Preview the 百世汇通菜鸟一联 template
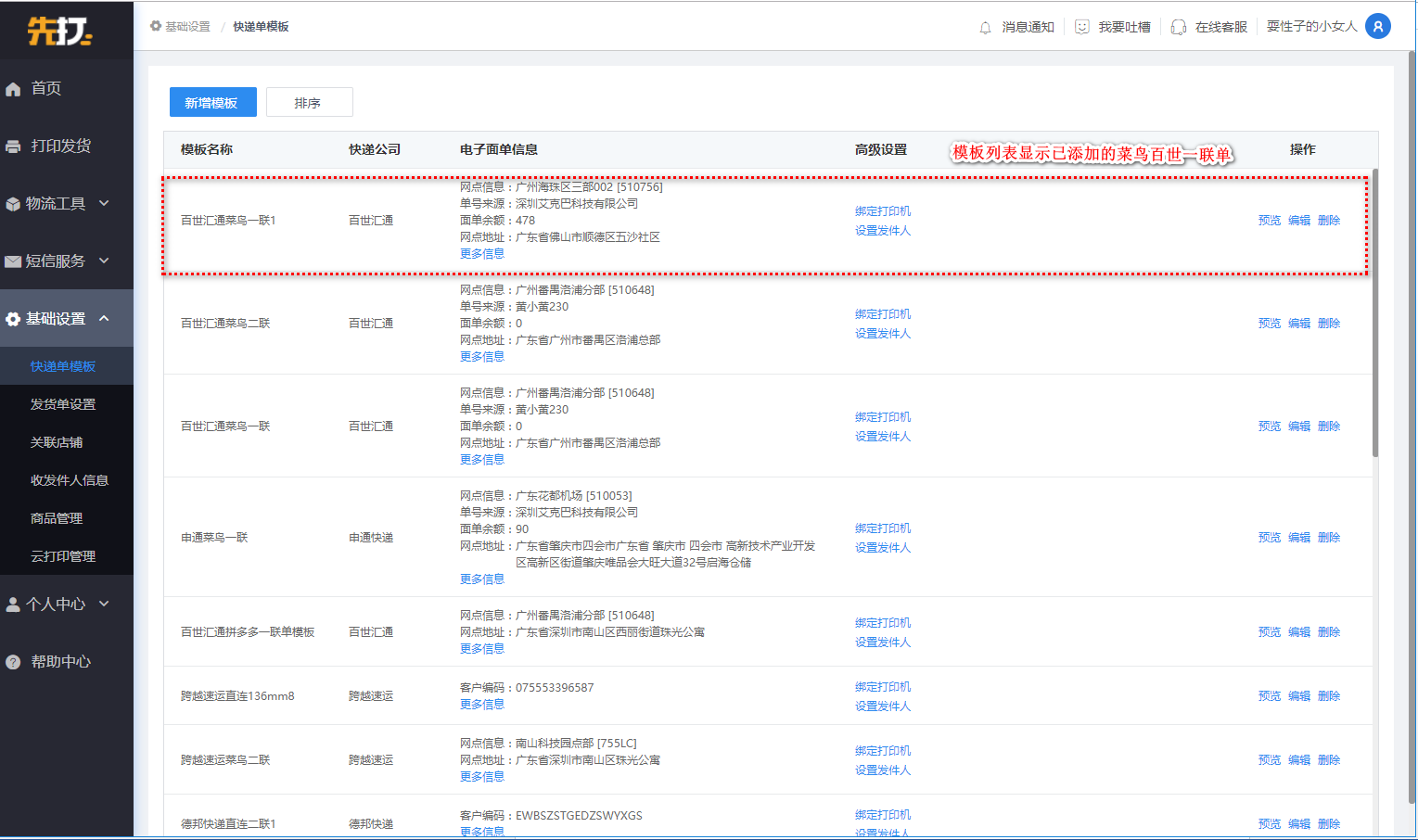Image resolution: width=1418 pixels, height=840 pixels. [x=1270, y=426]
